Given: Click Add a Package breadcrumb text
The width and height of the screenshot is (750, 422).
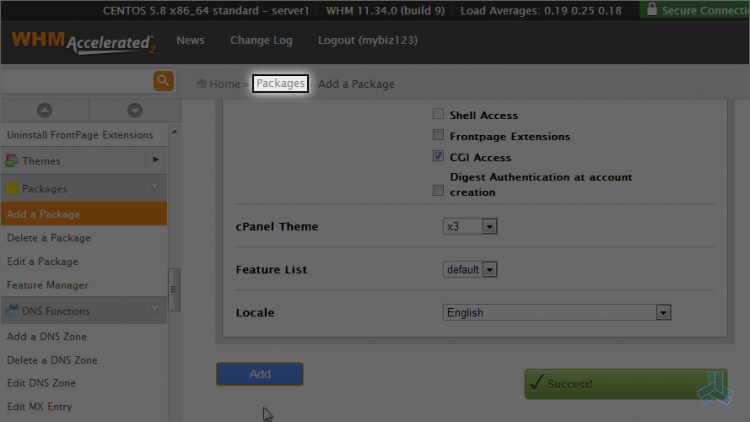Looking at the screenshot, I should click(356, 84).
